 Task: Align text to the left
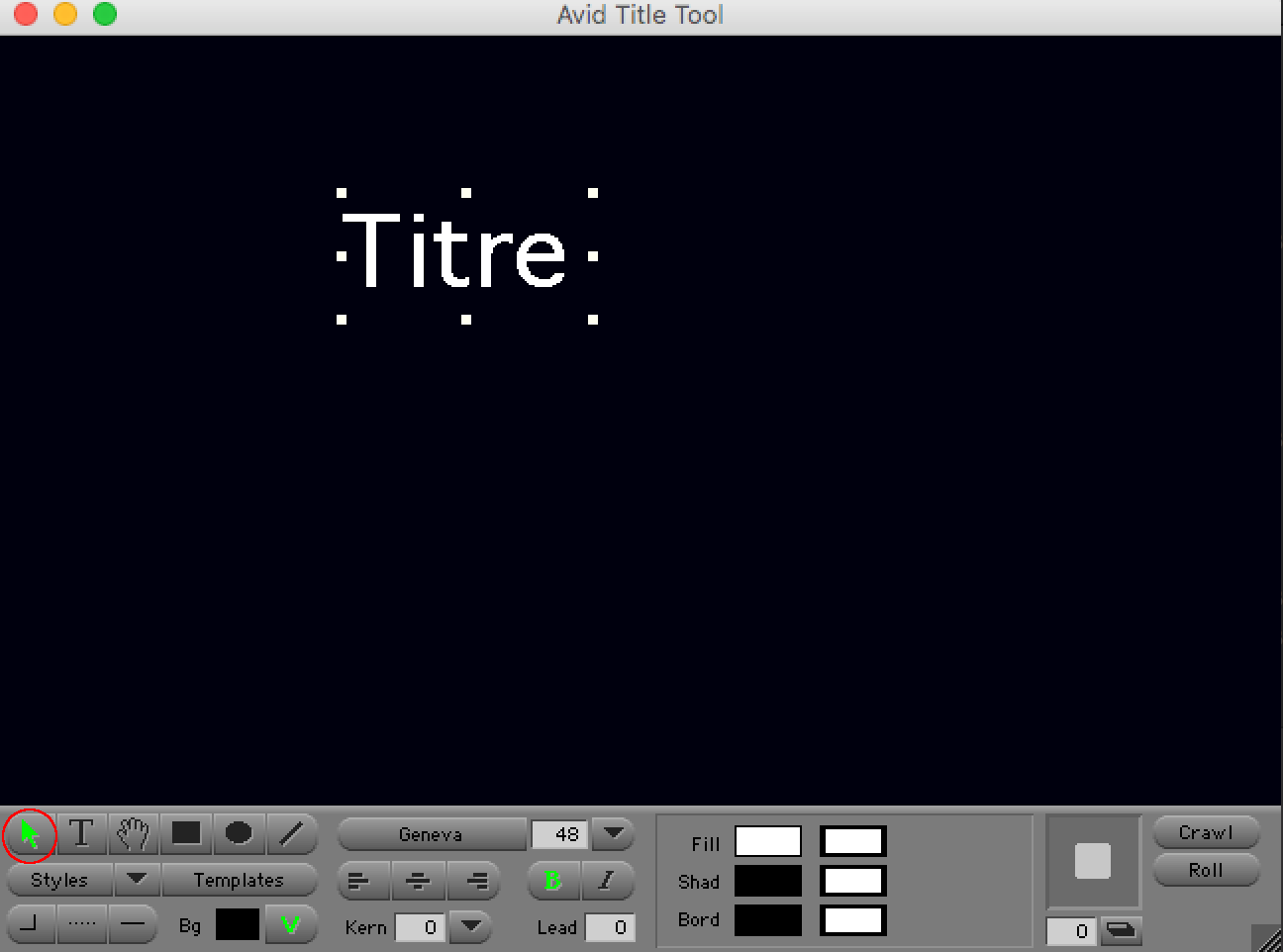(x=360, y=880)
